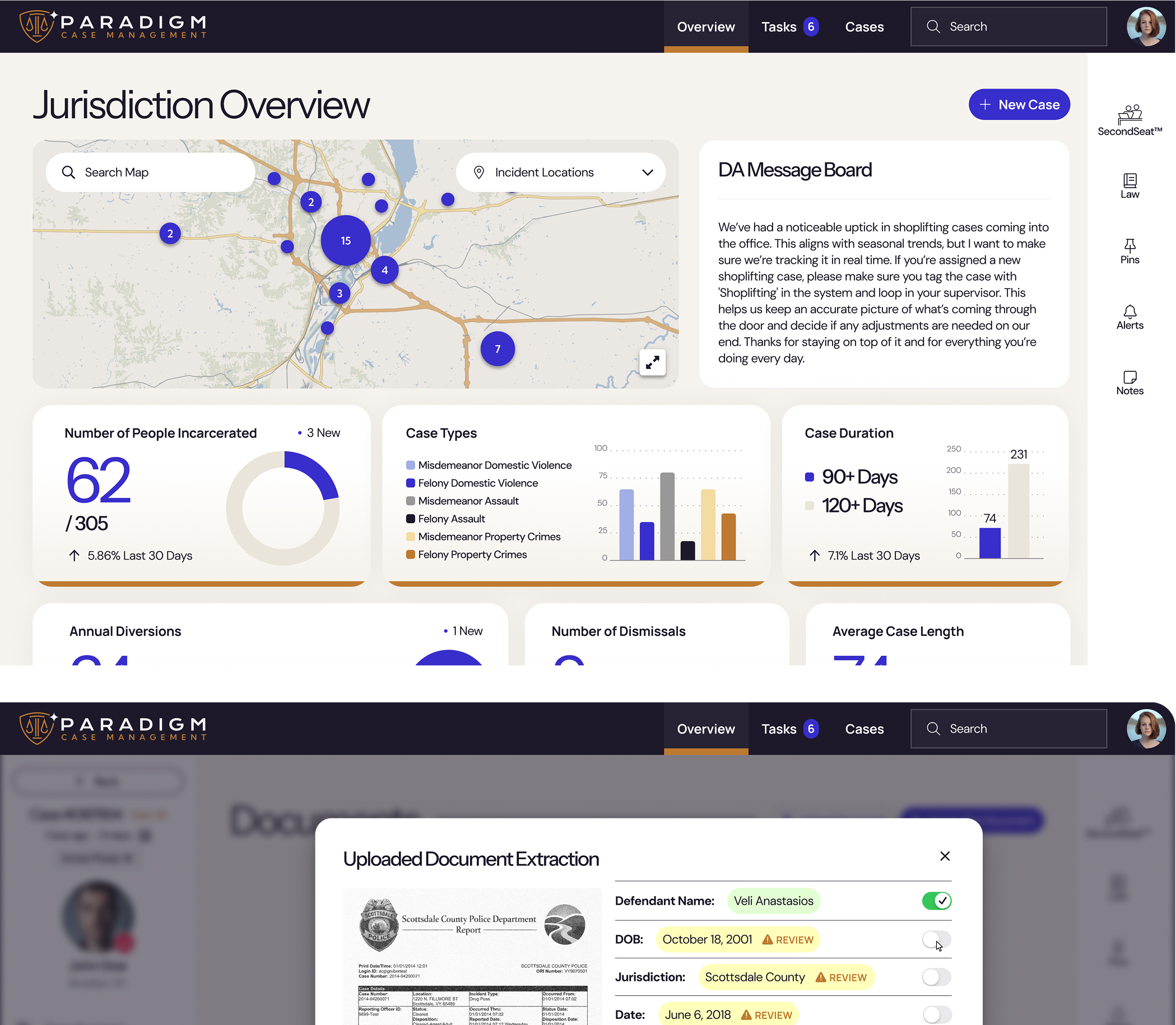Enable the Jurisdiction verification toggle
Viewport: 1176px width, 1025px height.
(937, 977)
